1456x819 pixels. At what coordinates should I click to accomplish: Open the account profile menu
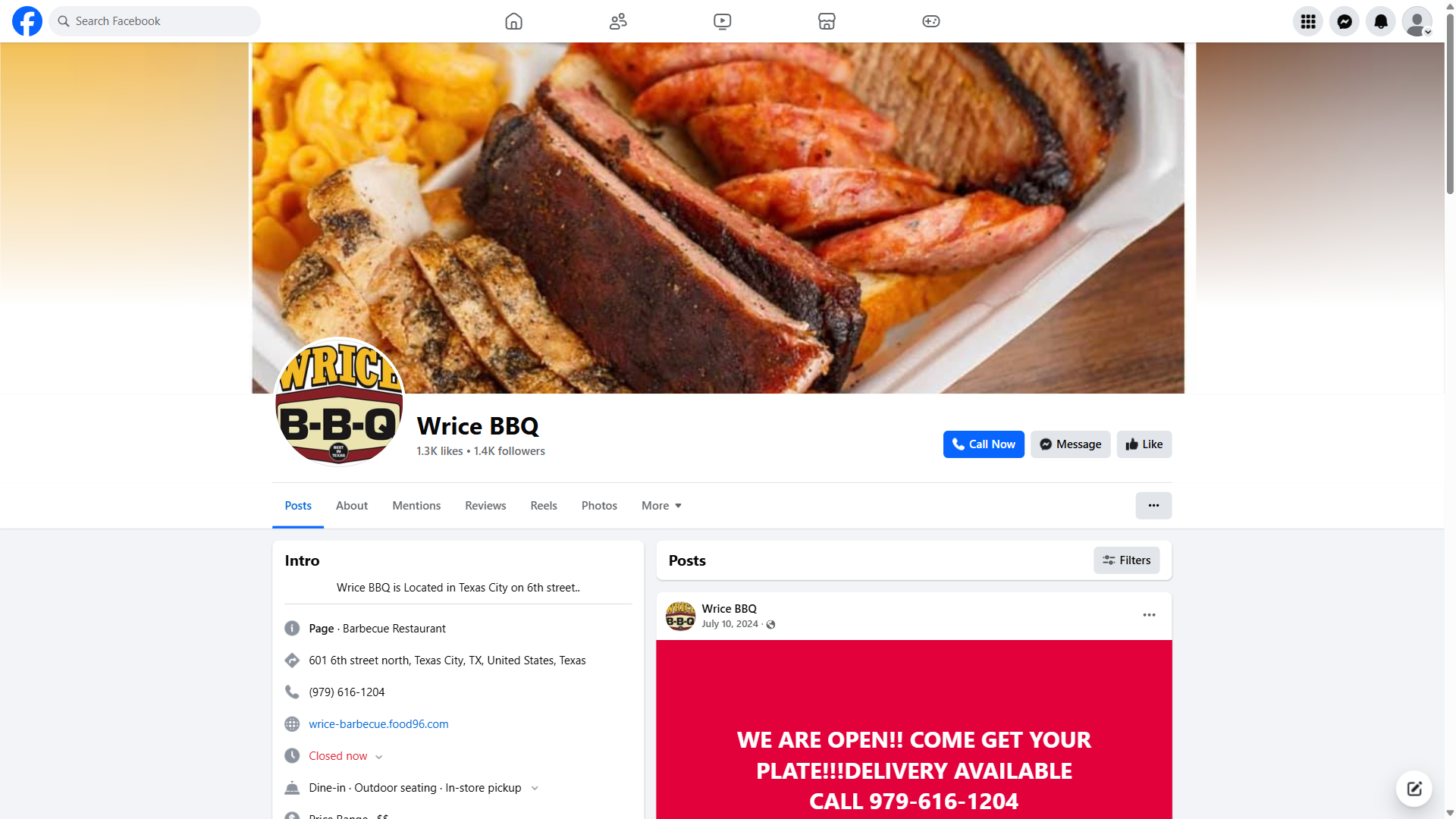[1417, 21]
